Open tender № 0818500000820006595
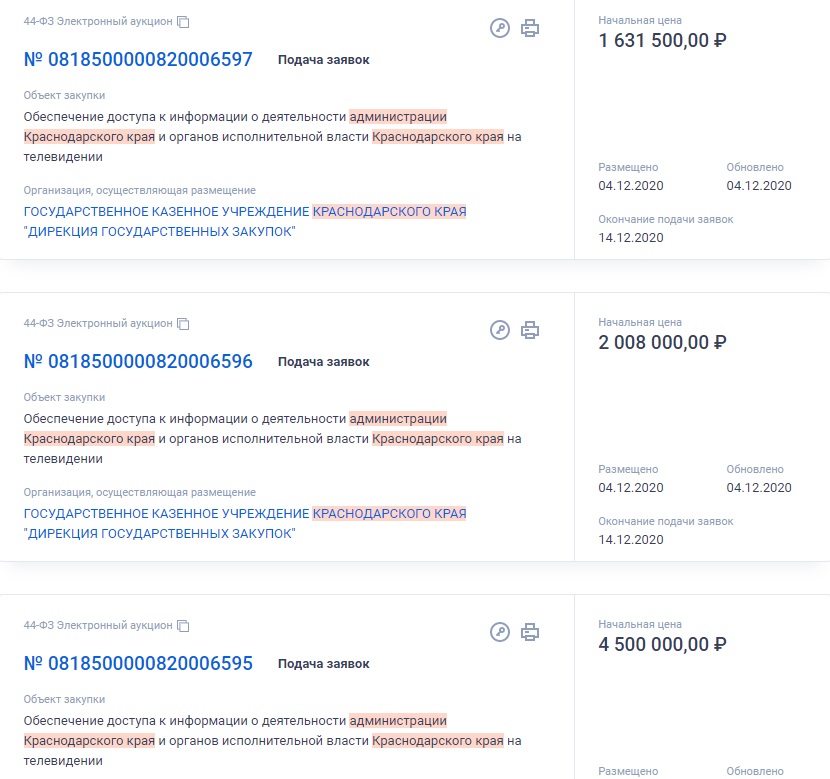 pyautogui.click(x=138, y=664)
